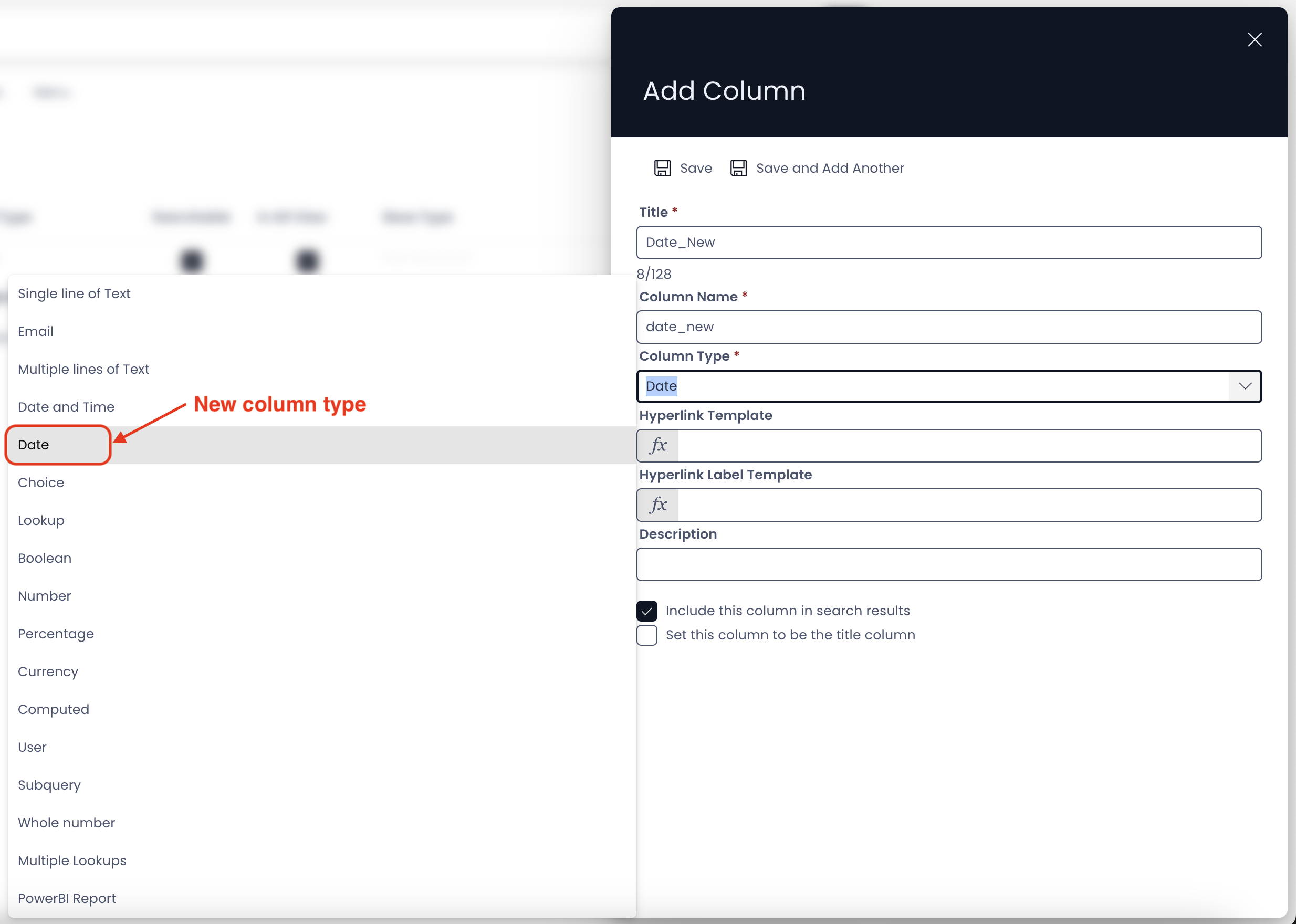Select the Lookup column type from list
Viewport: 1296px width, 924px height.
coord(41,520)
